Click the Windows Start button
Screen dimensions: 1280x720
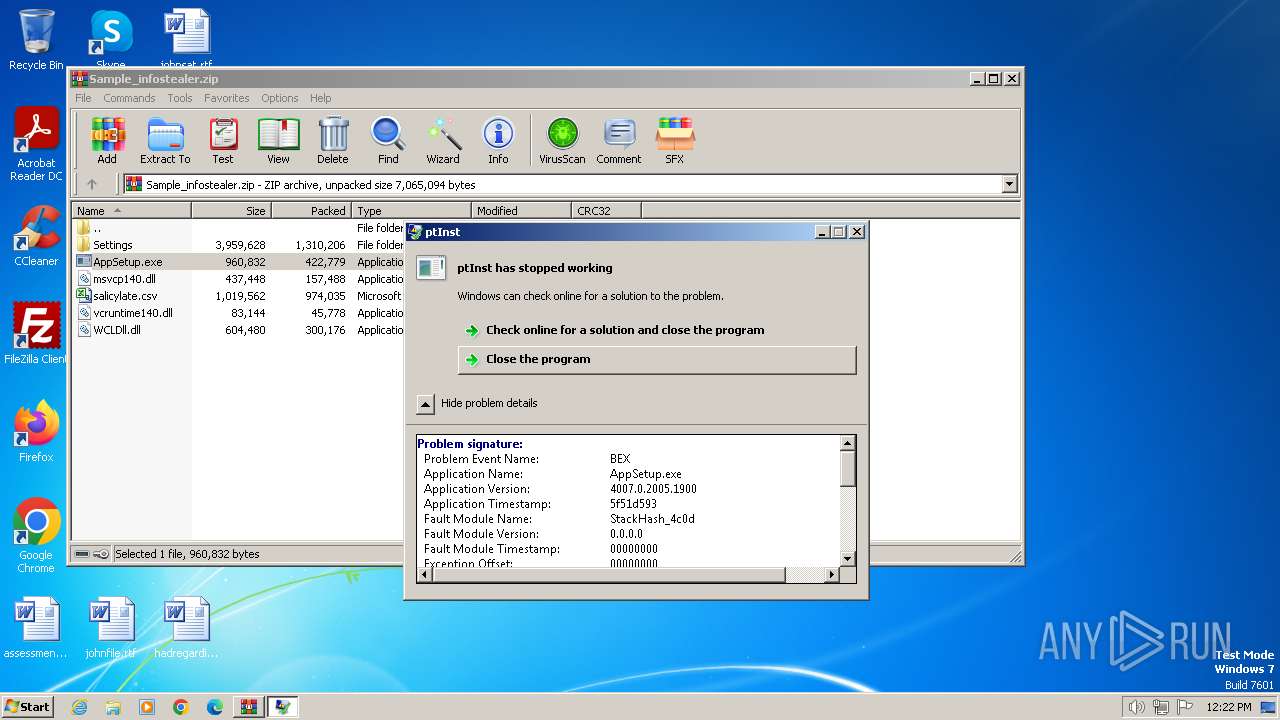click(x=28, y=707)
